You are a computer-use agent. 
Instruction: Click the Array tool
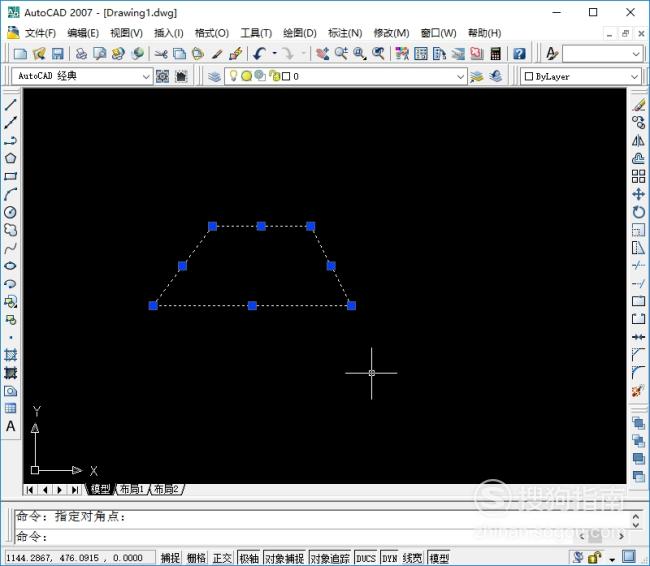[638, 176]
